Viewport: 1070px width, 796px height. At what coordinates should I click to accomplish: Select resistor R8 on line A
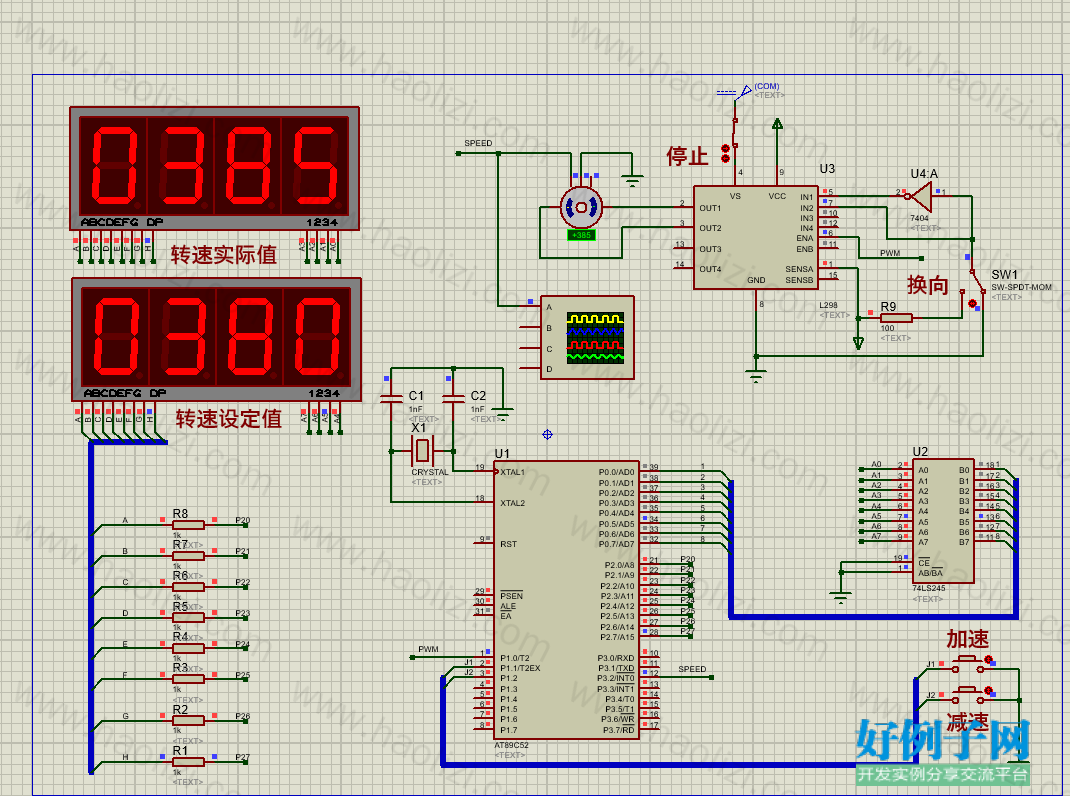[188, 524]
